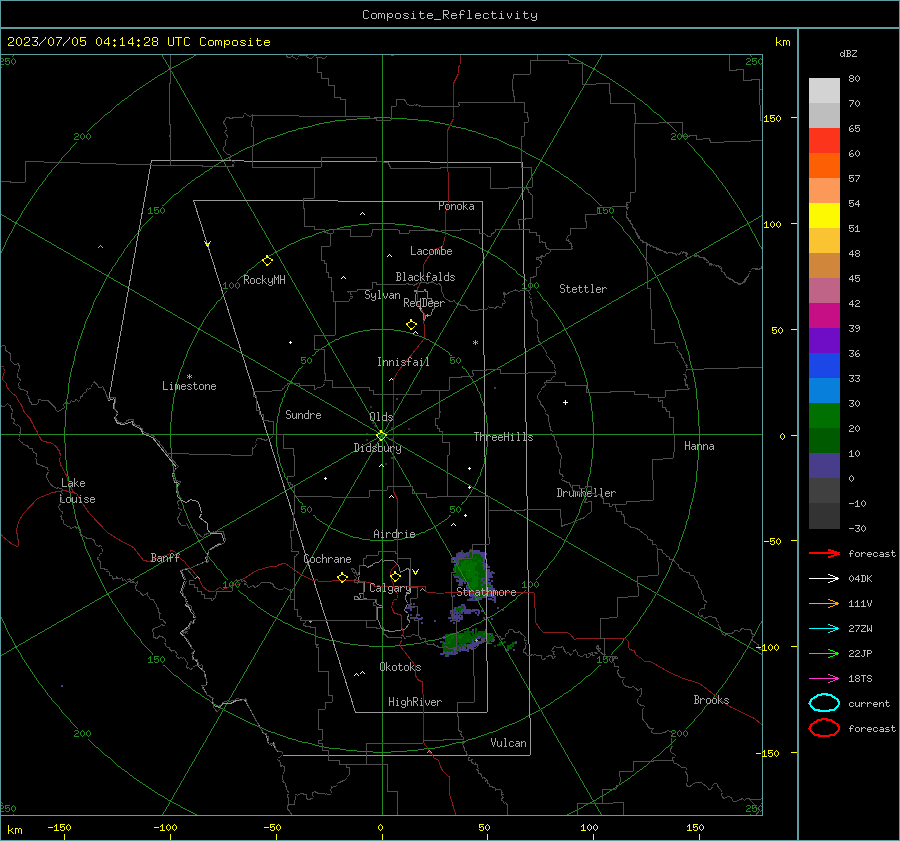900x841 pixels.
Task: Click the Calgary city label
Action: 390,588
